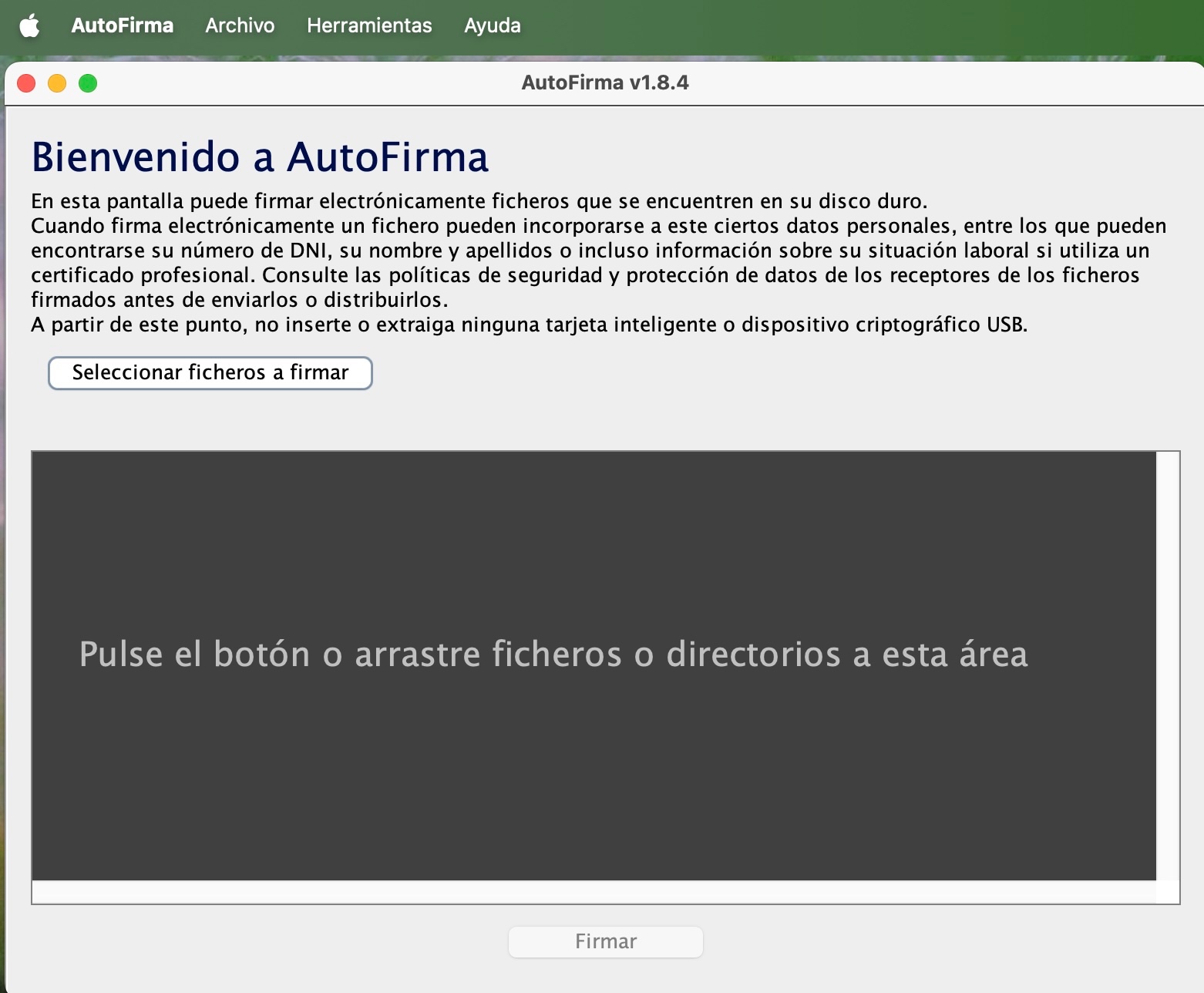The height and width of the screenshot is (993, 1204).
Task: Open the AutoFirma application menu
Action: [x=123, y=25]
